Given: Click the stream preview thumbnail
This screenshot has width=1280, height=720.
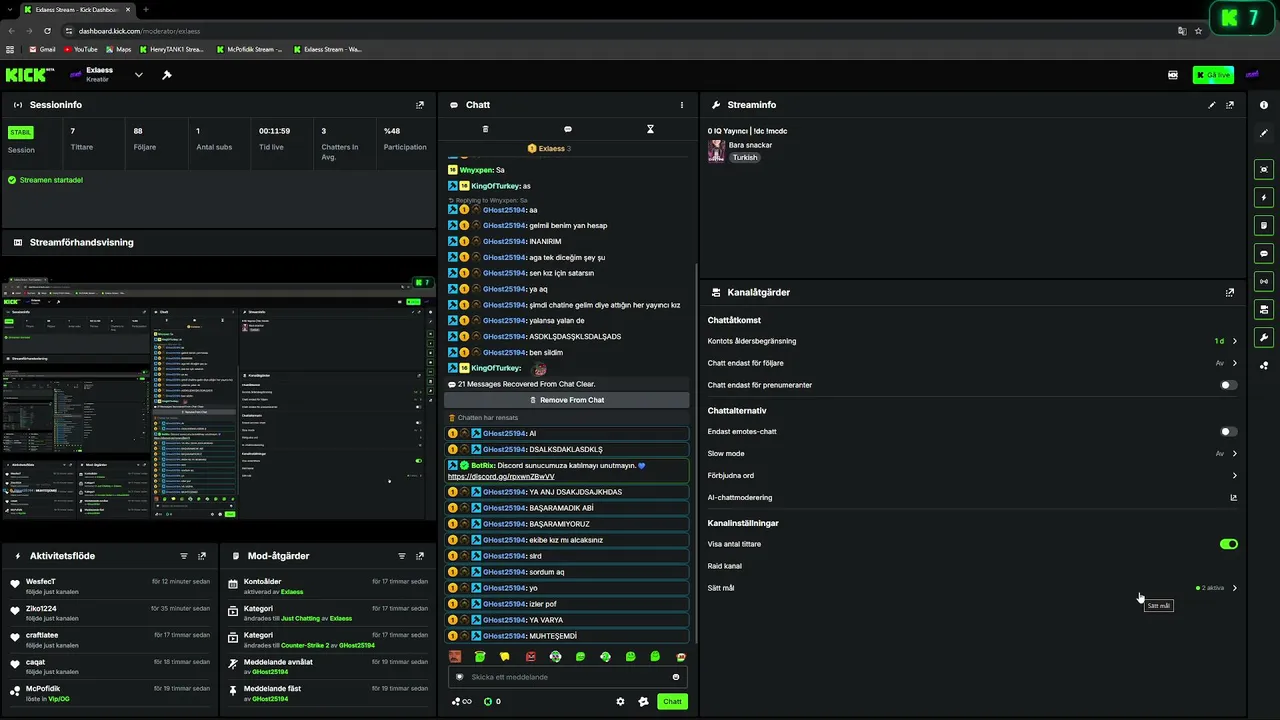Looking at the screenshot, I should (218, 398).
